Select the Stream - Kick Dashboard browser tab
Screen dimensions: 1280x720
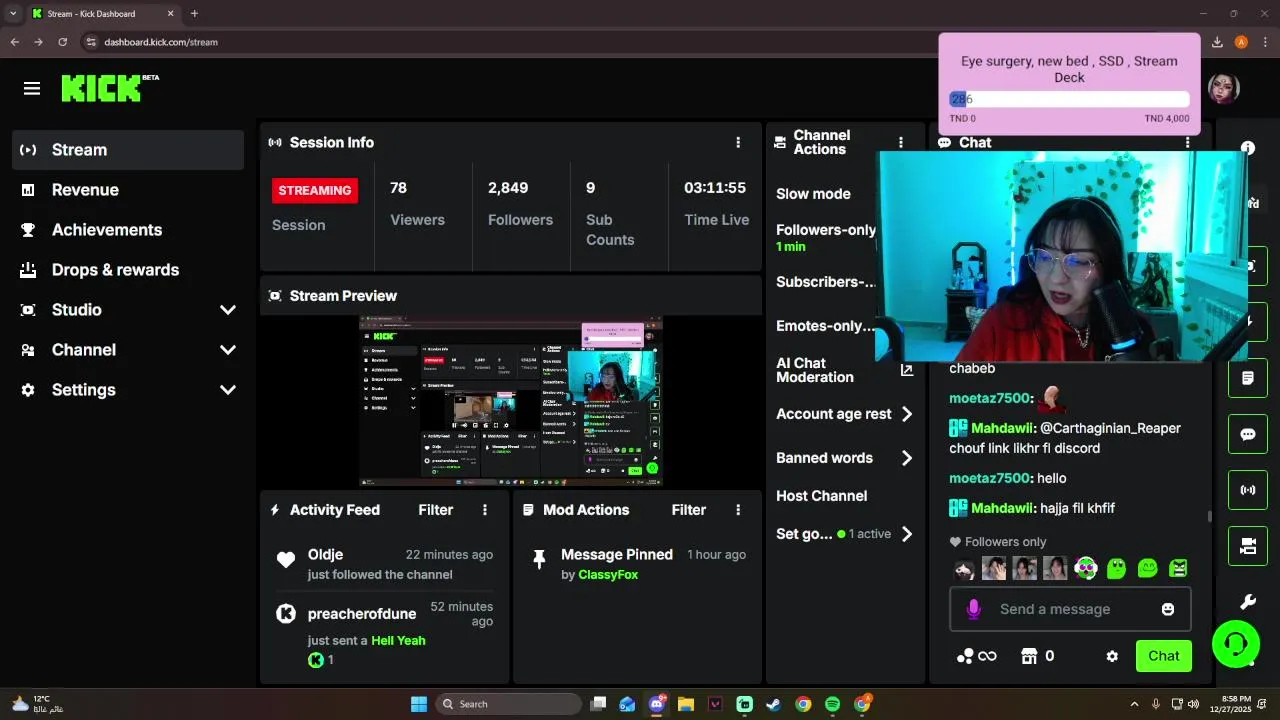tap(103, 14)
